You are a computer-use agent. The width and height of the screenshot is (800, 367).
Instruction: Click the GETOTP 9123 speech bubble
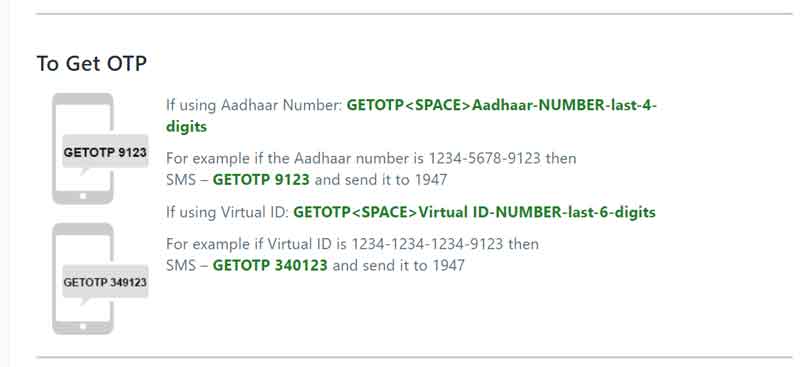point(105,152)
